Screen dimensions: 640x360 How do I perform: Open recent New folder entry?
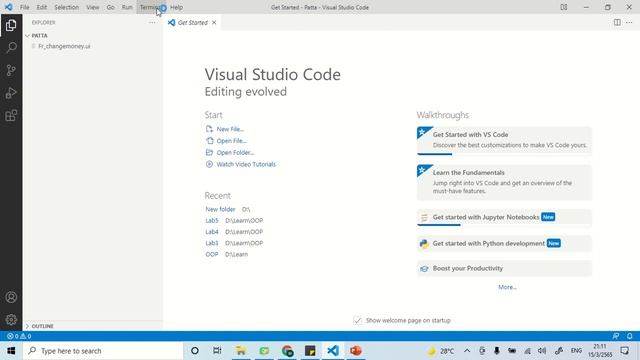(220, 209)
